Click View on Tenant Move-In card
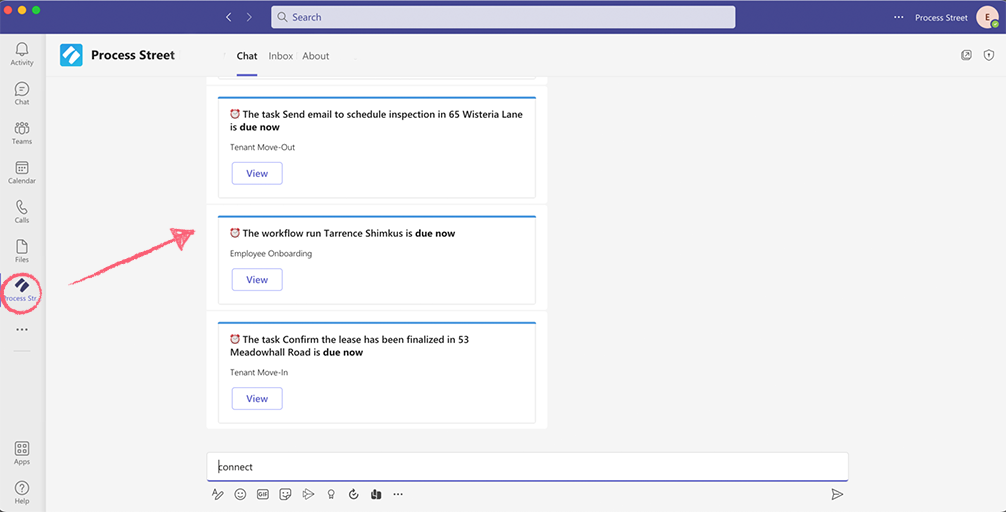Image resolution: width=1006 pixels, height=512 pixels. click(x=257, y=398)
